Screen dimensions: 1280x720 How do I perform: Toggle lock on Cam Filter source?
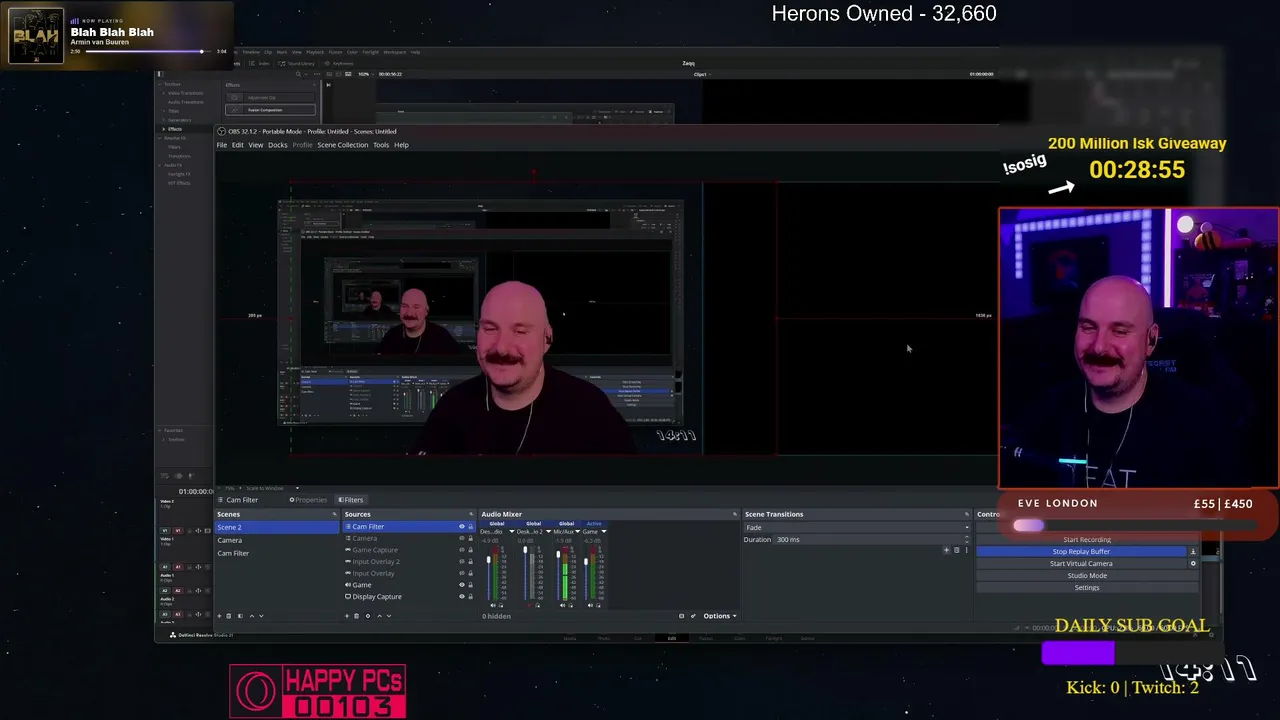click(470, 527)
